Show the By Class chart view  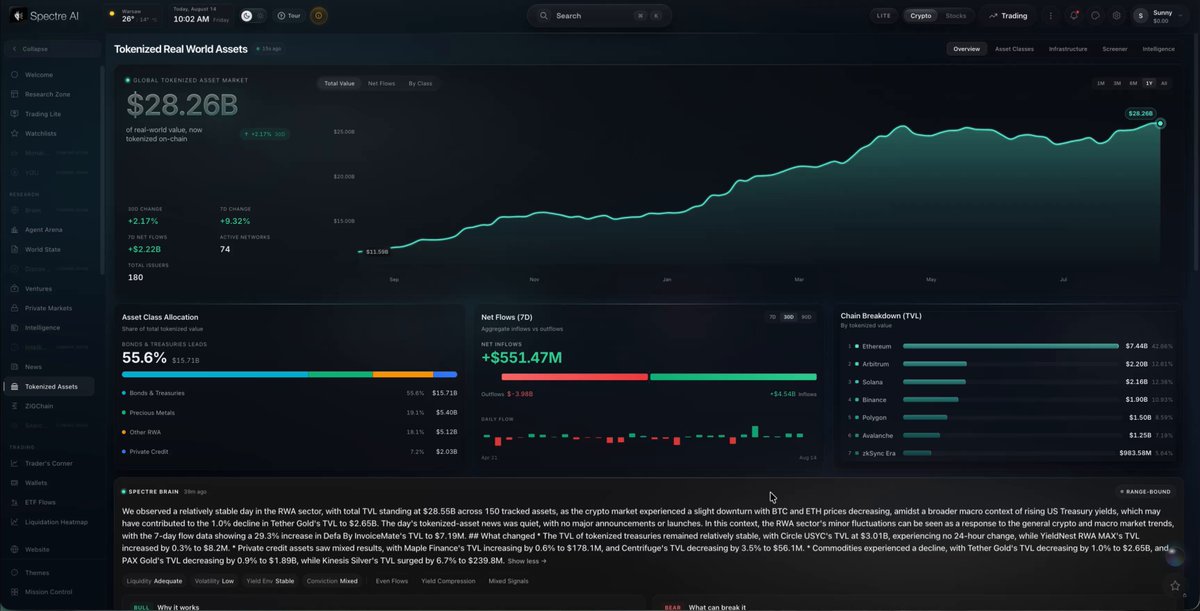point(420,83)
